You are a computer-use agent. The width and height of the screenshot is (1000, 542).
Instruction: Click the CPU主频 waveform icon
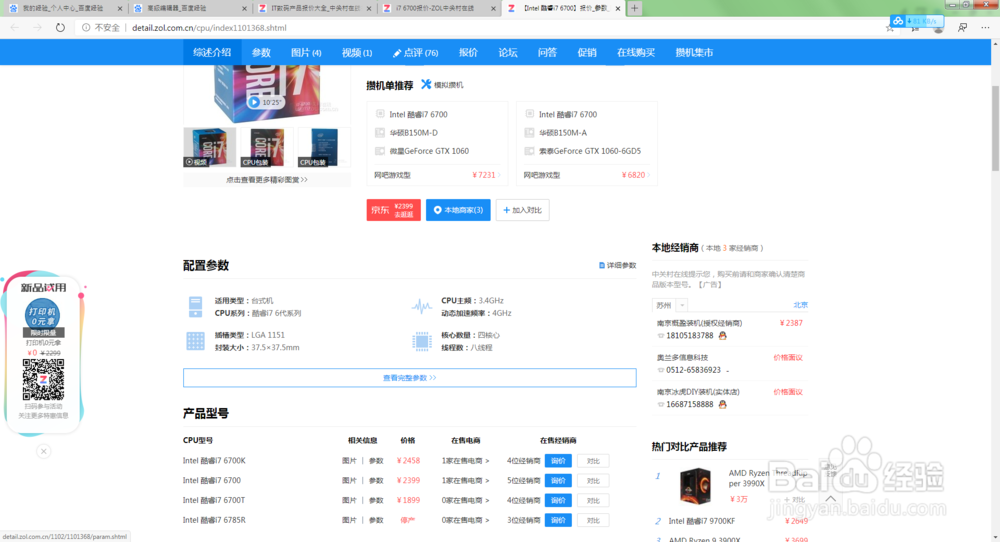pos(422,307)
